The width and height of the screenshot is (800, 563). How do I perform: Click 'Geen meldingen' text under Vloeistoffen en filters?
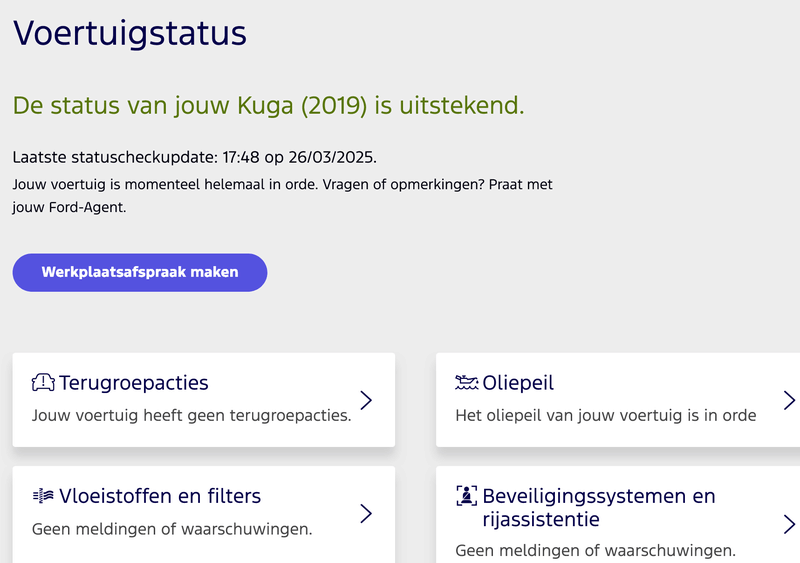(x=172, y=528)
